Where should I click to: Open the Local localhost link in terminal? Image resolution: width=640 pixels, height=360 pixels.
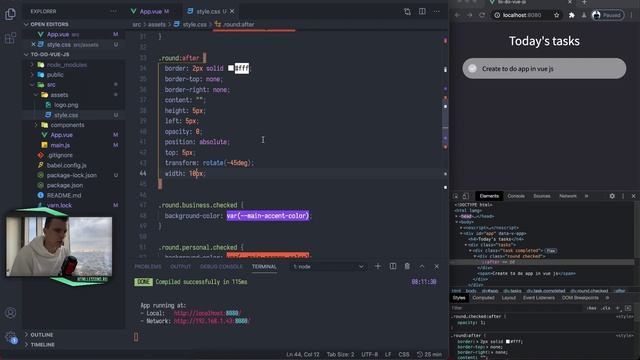pyautogui.click(x=207, y=313)
